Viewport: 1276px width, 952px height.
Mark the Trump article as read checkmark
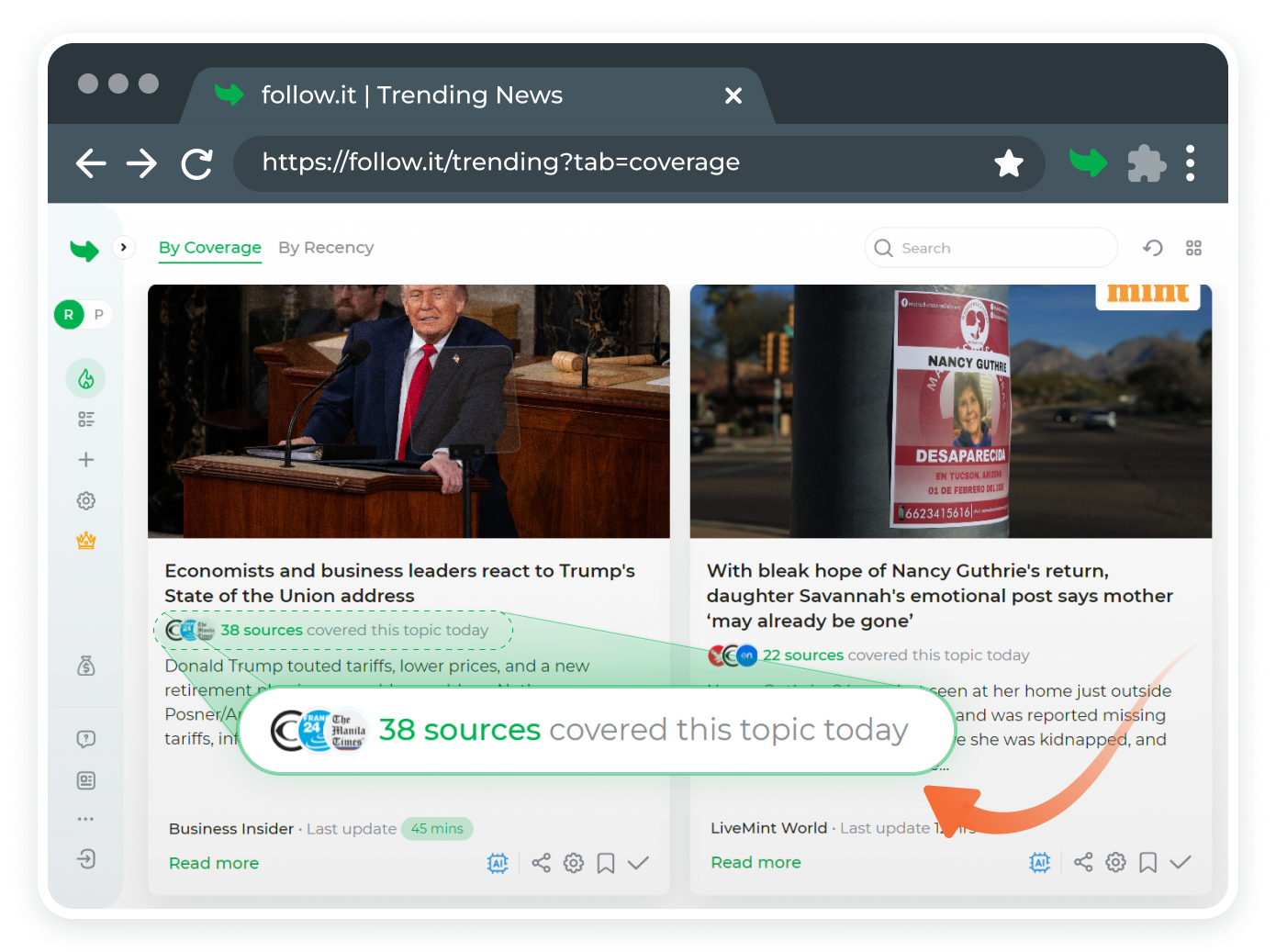pyautogui.click(x=638, y=863)
